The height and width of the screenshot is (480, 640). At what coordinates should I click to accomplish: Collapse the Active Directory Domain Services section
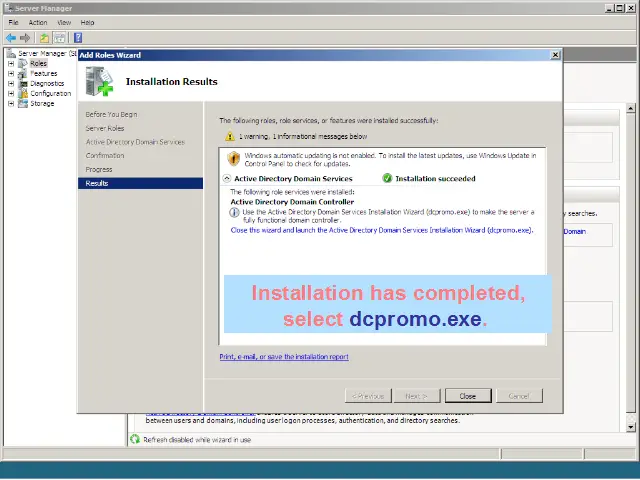[227, 178]
